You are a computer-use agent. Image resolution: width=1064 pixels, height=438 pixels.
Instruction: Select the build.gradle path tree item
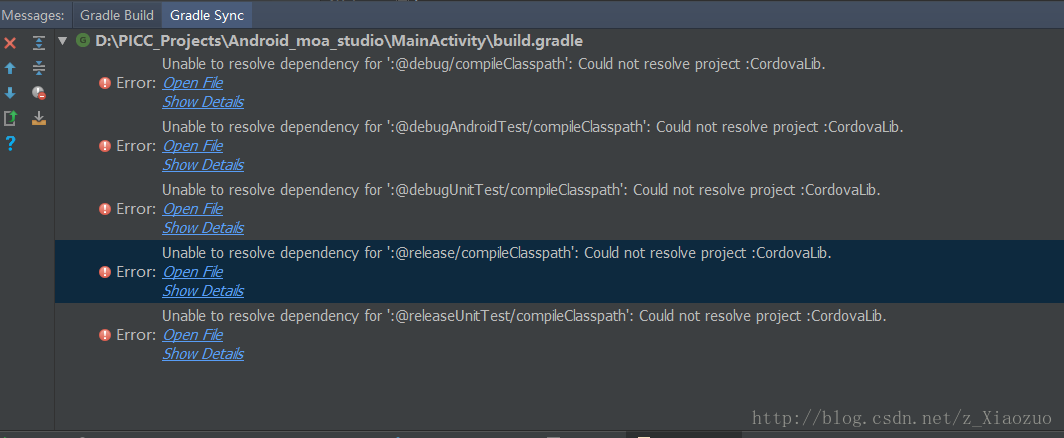pos(338,41)
